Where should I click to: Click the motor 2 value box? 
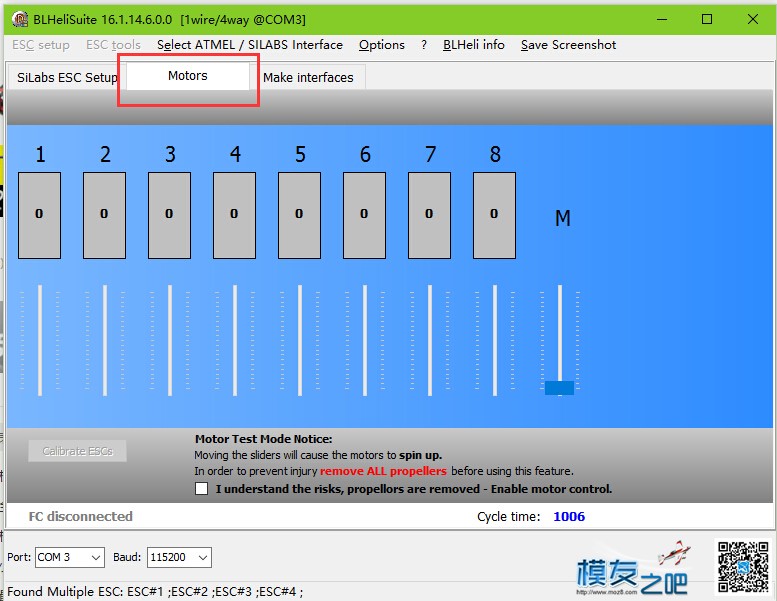pyautogui.click(x=105, y=216)
